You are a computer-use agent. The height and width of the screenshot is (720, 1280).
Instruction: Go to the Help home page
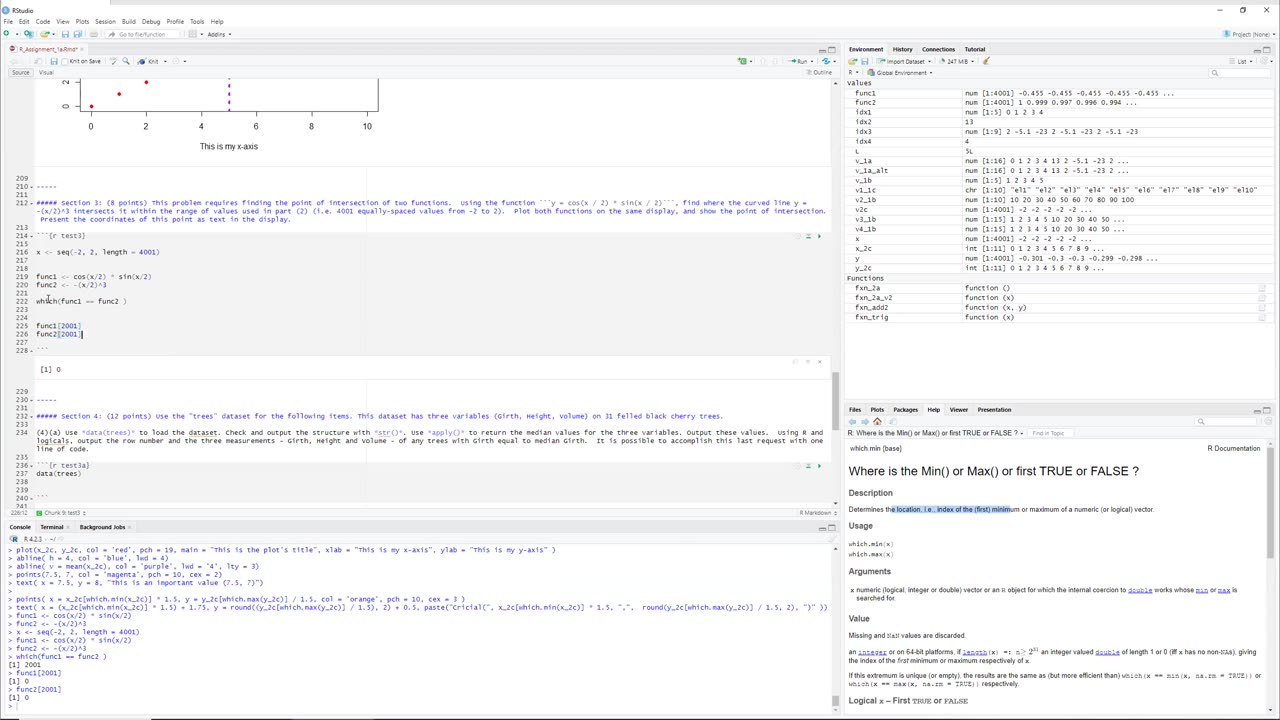[877, 421]
